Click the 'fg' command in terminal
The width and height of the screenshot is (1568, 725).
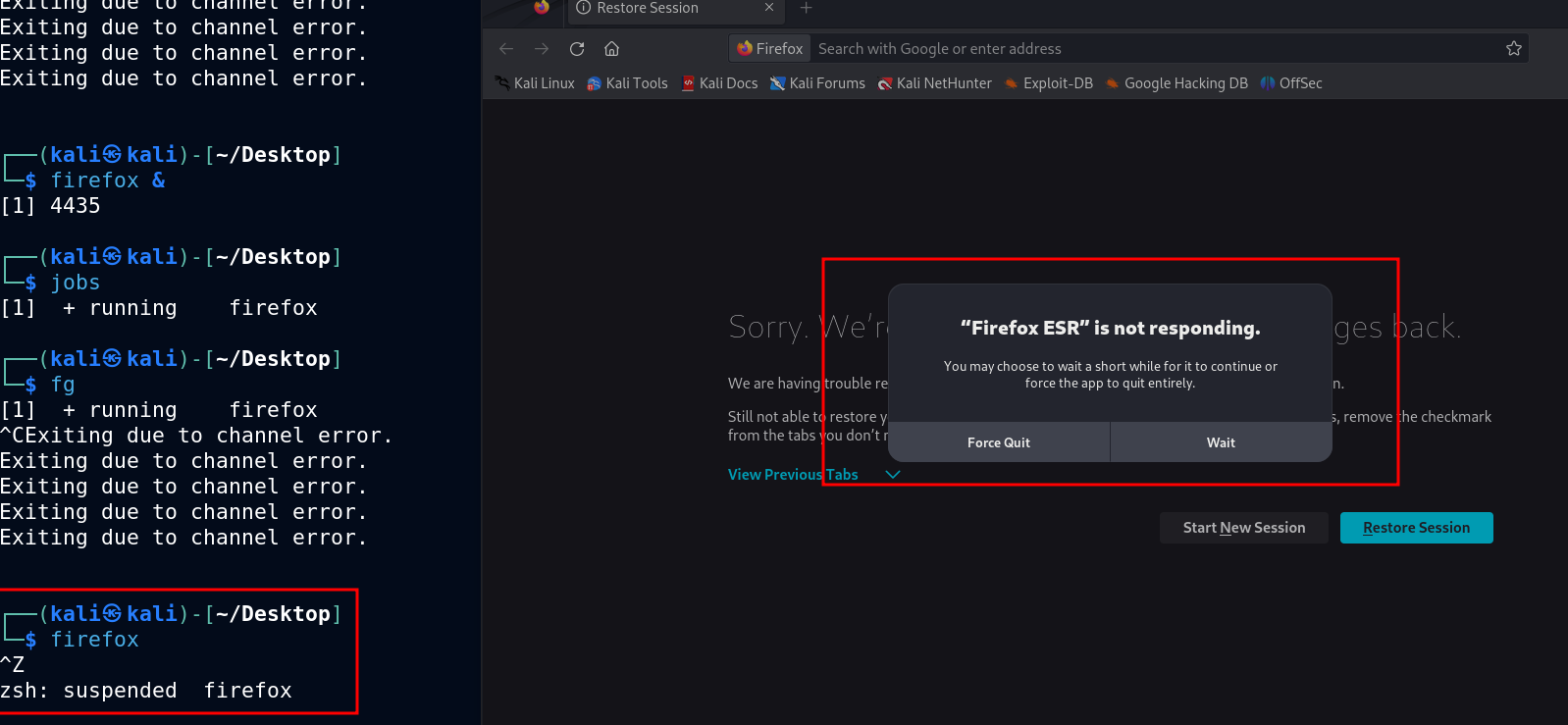coord(63,385)
